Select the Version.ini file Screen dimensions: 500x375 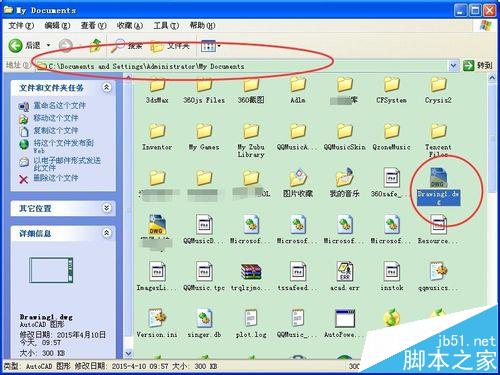157,323
